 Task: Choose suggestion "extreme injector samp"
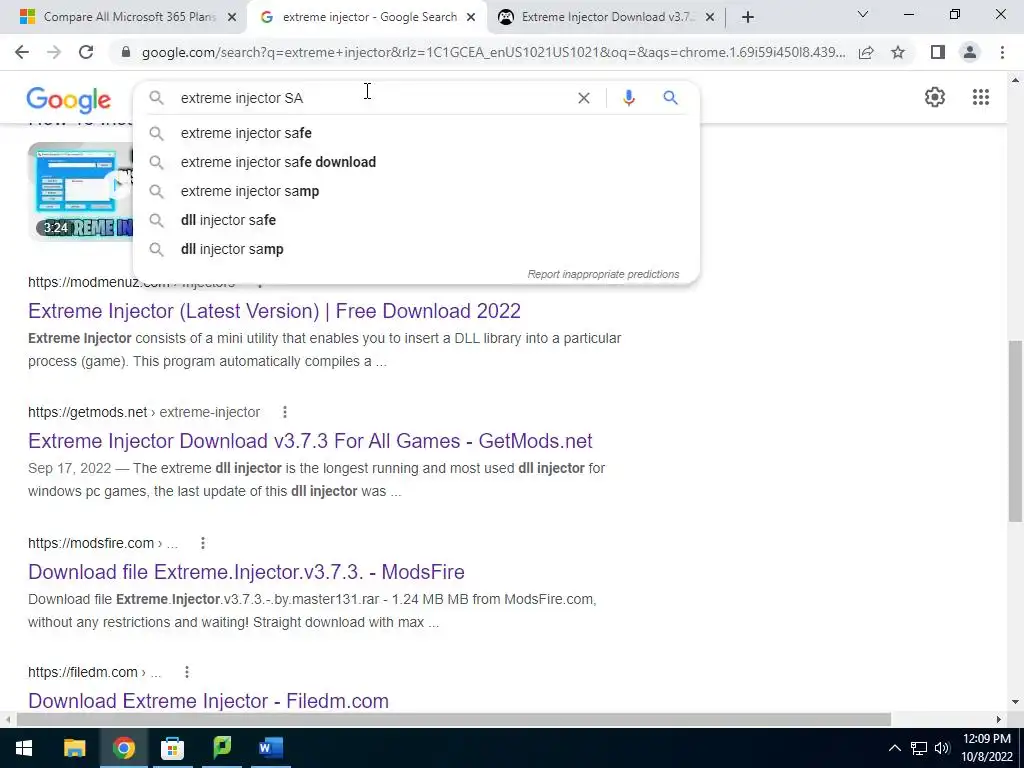[x=416, y=191]
